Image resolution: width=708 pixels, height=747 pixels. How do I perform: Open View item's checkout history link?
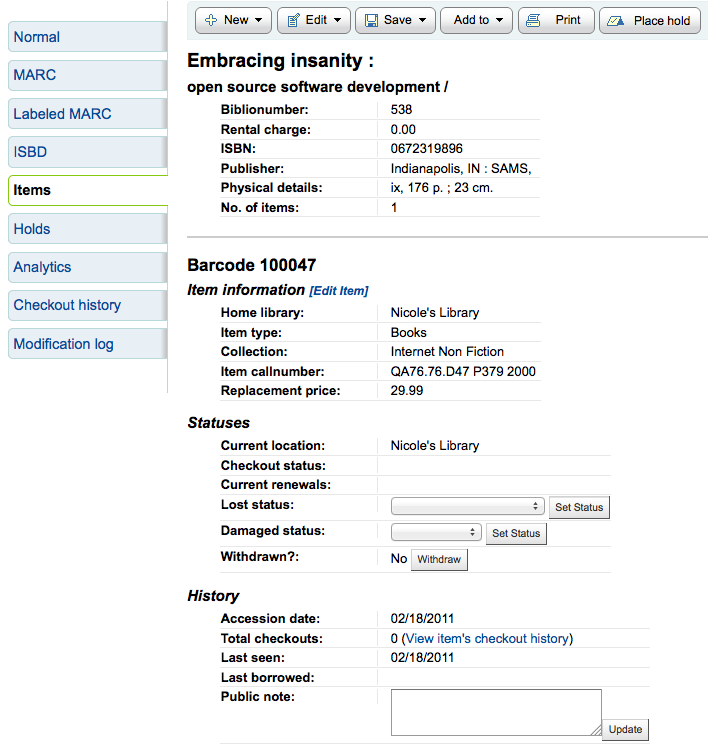[486, 638]
